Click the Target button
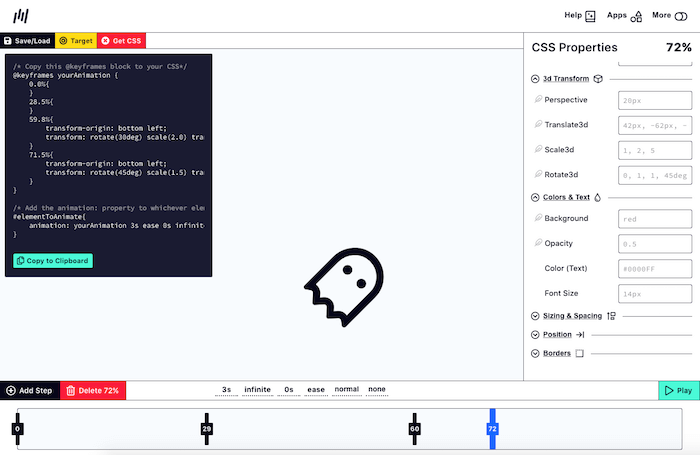Viewport: 700px width, 455px height. pos(76,41)
